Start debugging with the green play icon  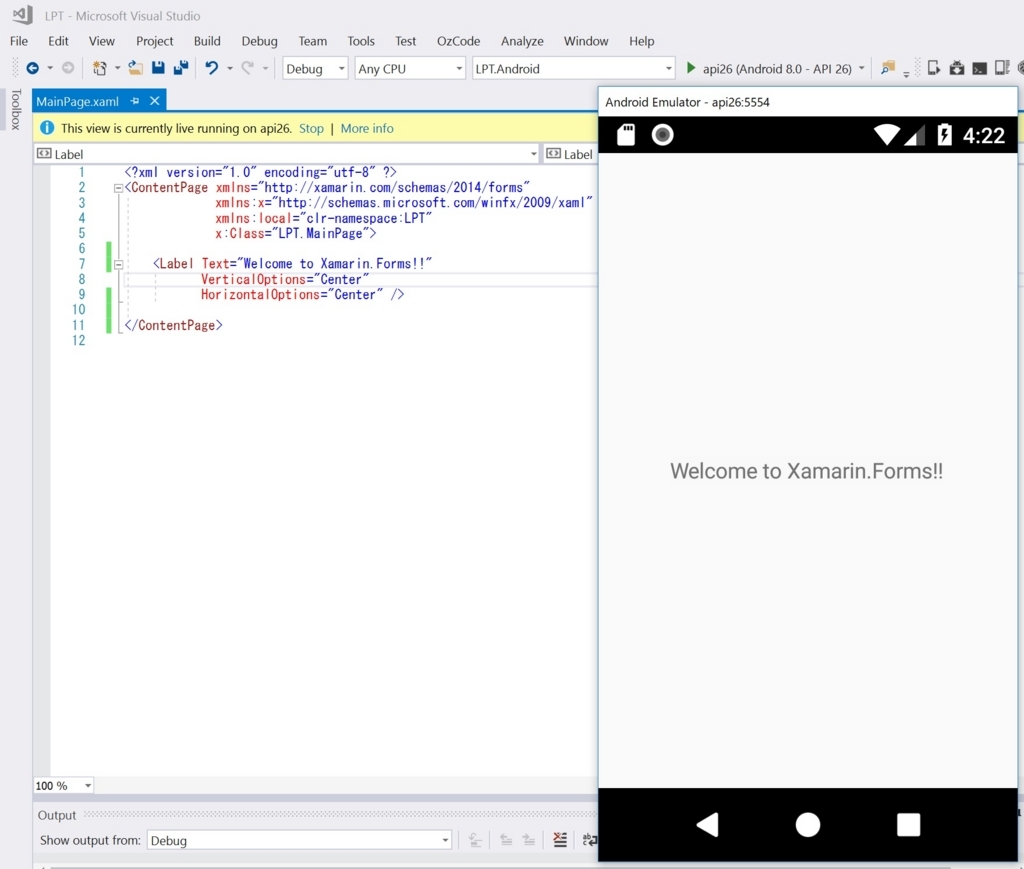pyautogui.click(x=691, y=68)
